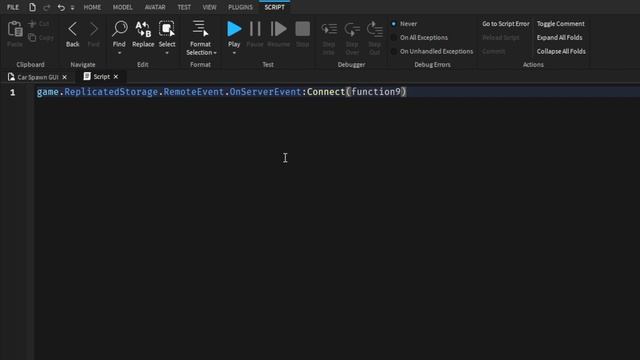Click the Cut scissors icon
This screenshot has height=360, width=640.
point(32,24)
